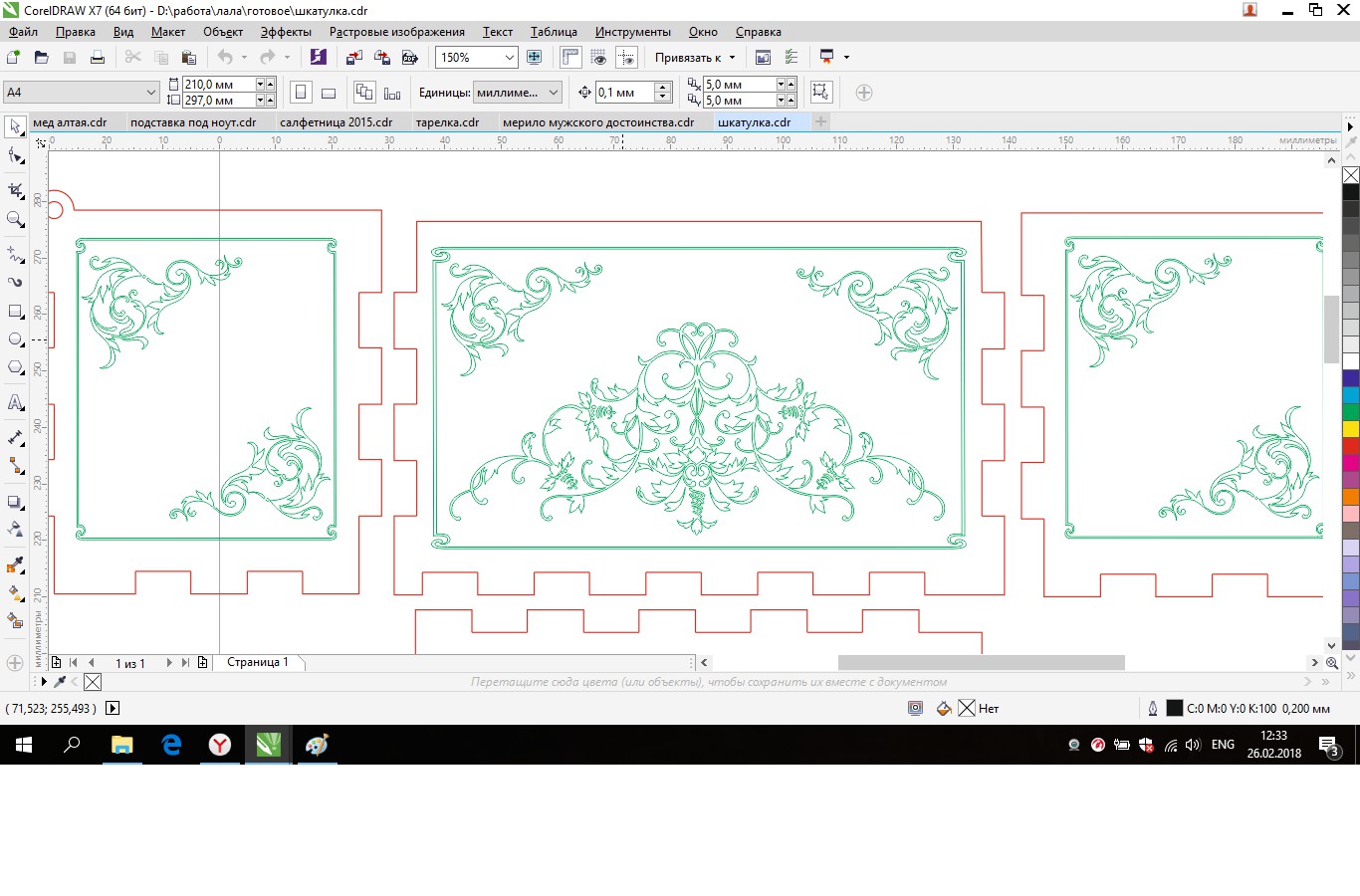Screen dimensions: 1360x896
Task: Select the Pick tool in toolbox
Action: (x=15, y=126)
